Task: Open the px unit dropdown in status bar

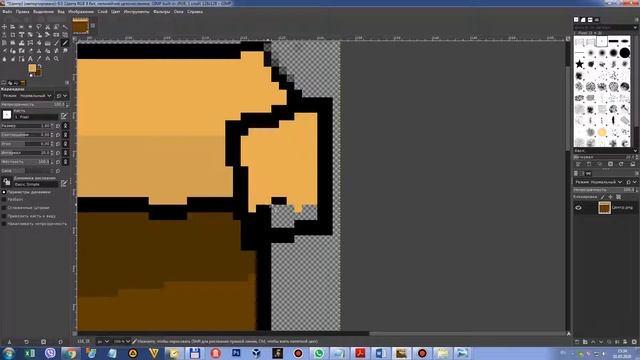Action: click(103, 341)
